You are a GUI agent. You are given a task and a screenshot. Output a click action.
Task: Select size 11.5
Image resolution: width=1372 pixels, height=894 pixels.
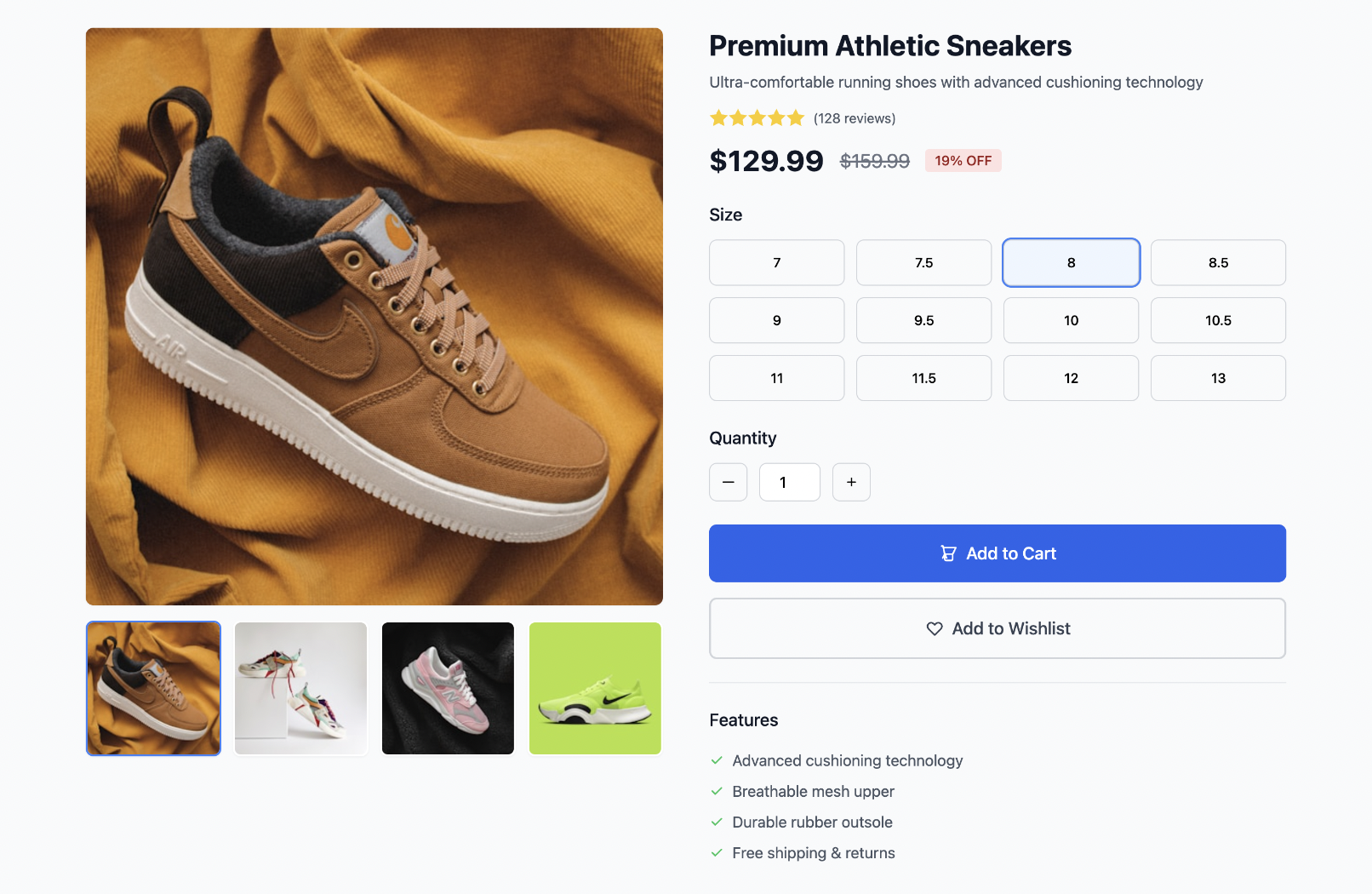(923, 378)
